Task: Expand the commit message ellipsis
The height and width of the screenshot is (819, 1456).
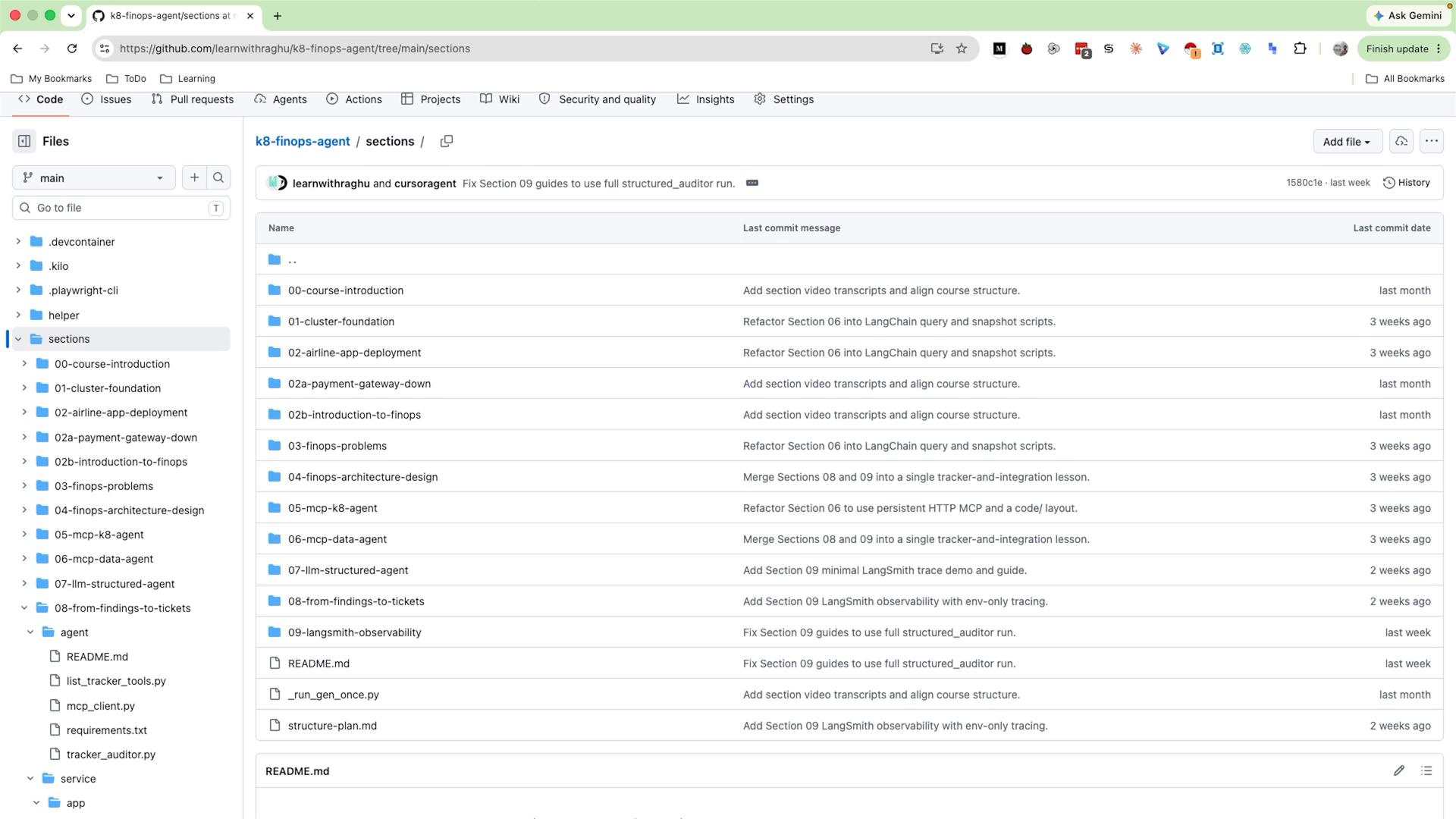Action: point(752,183)
